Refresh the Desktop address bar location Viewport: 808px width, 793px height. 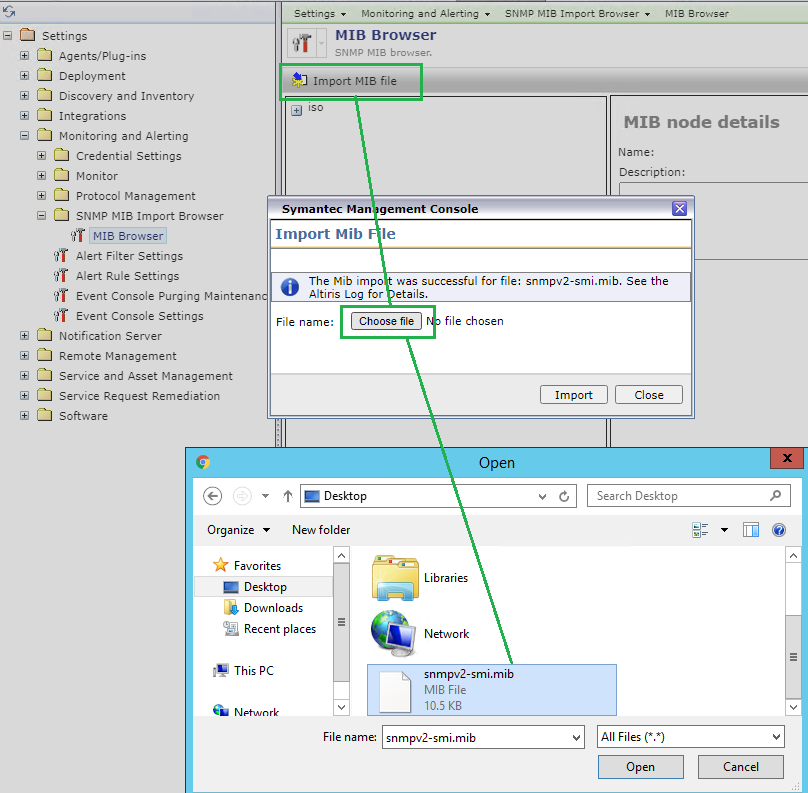pos(565,496)
